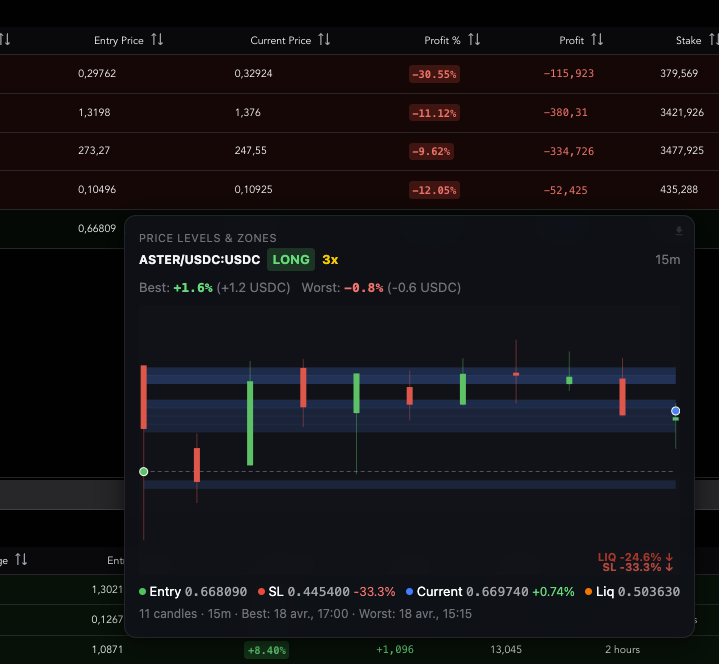719x664 pixels.
Task: Click the entry price 273,27 cell
Action: (x=94, y=150)
